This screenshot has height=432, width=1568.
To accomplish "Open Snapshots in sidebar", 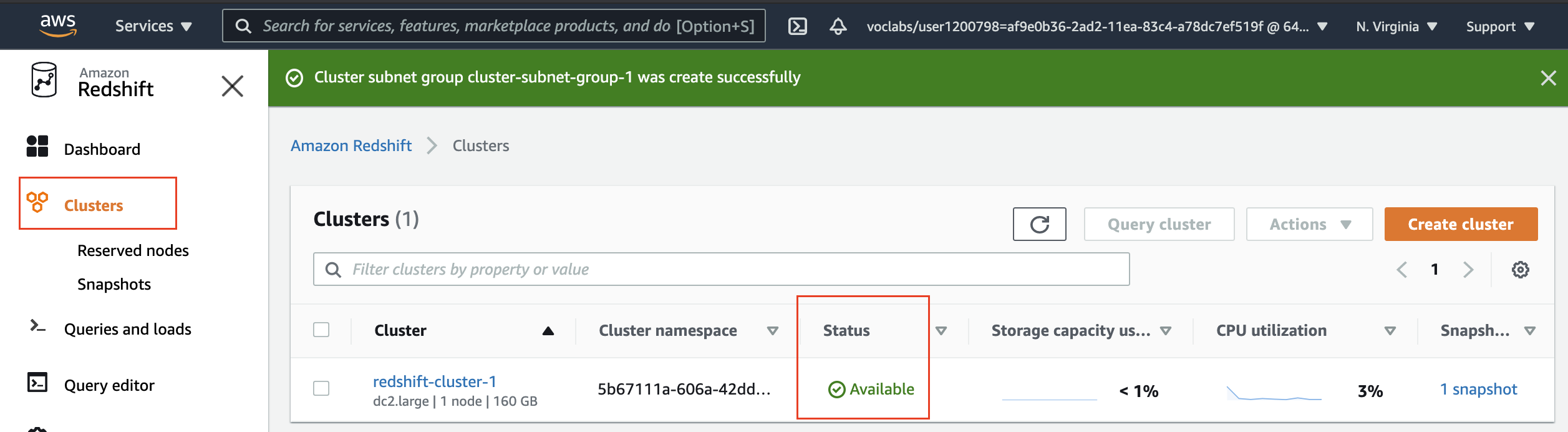I will click(x=114, y=284).
